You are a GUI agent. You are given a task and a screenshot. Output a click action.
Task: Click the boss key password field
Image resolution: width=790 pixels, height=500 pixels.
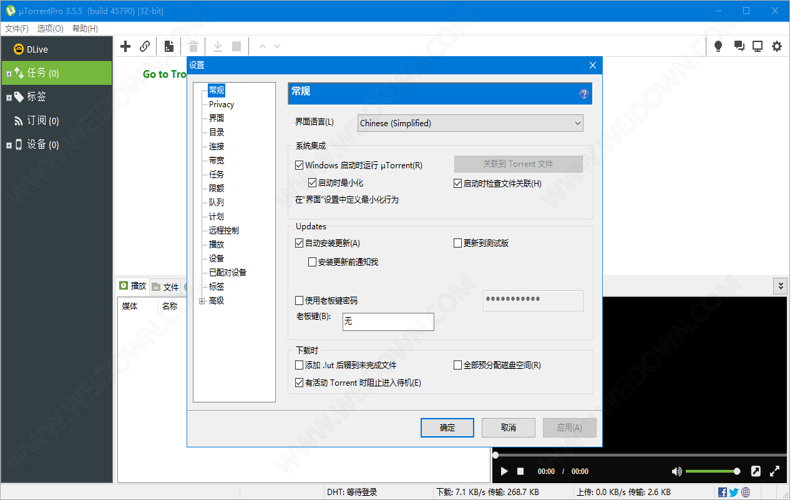[533, 300]
